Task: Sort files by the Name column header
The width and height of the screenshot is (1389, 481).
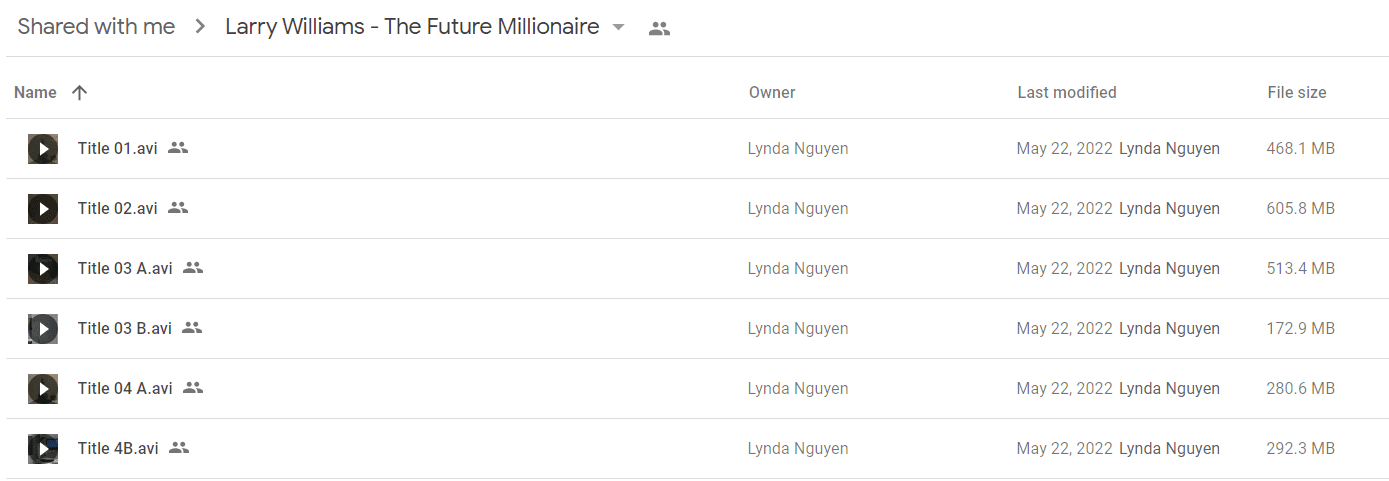Action: pos(35,92)
